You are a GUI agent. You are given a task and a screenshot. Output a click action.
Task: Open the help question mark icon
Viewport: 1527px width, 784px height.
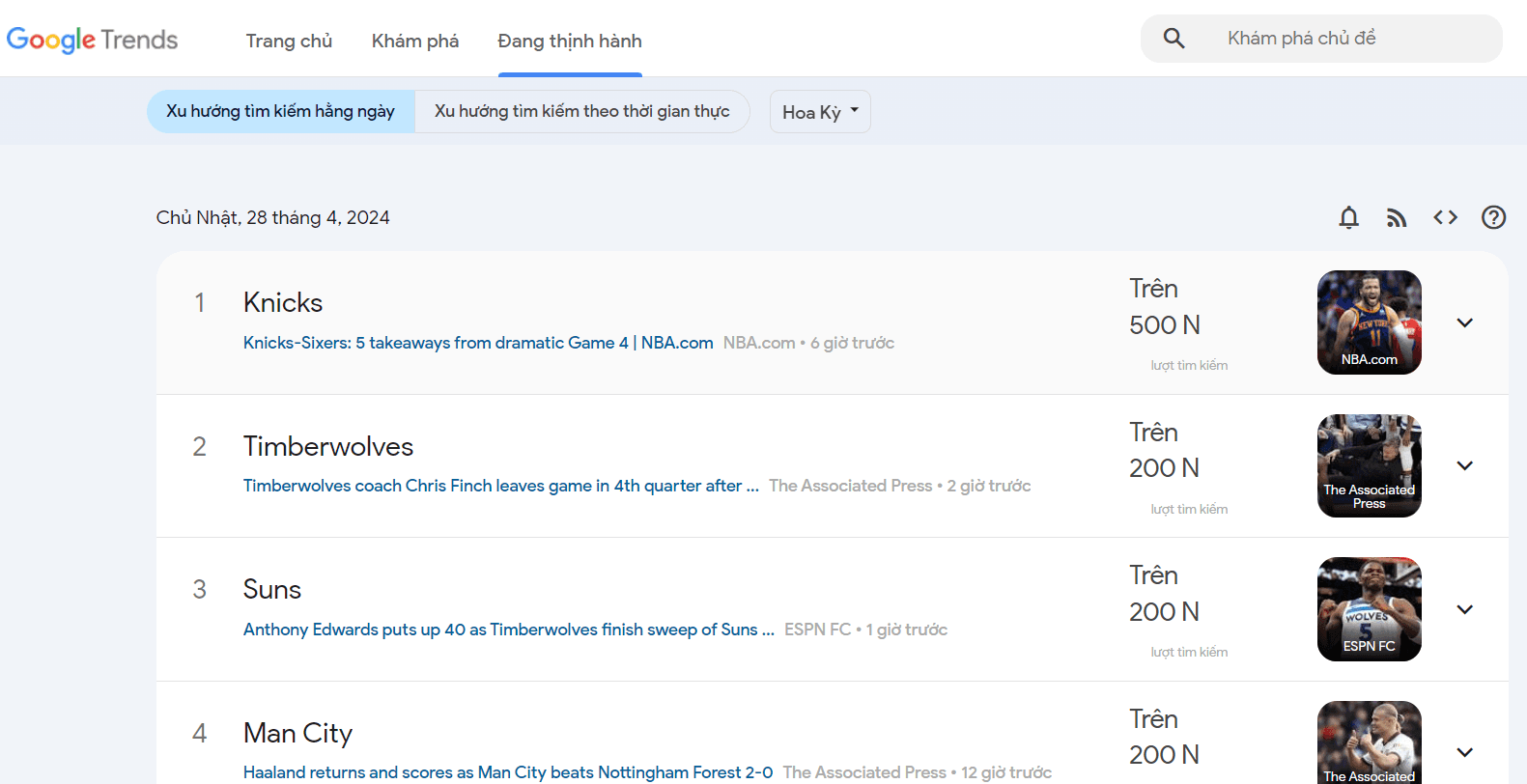coord(1493,217)
